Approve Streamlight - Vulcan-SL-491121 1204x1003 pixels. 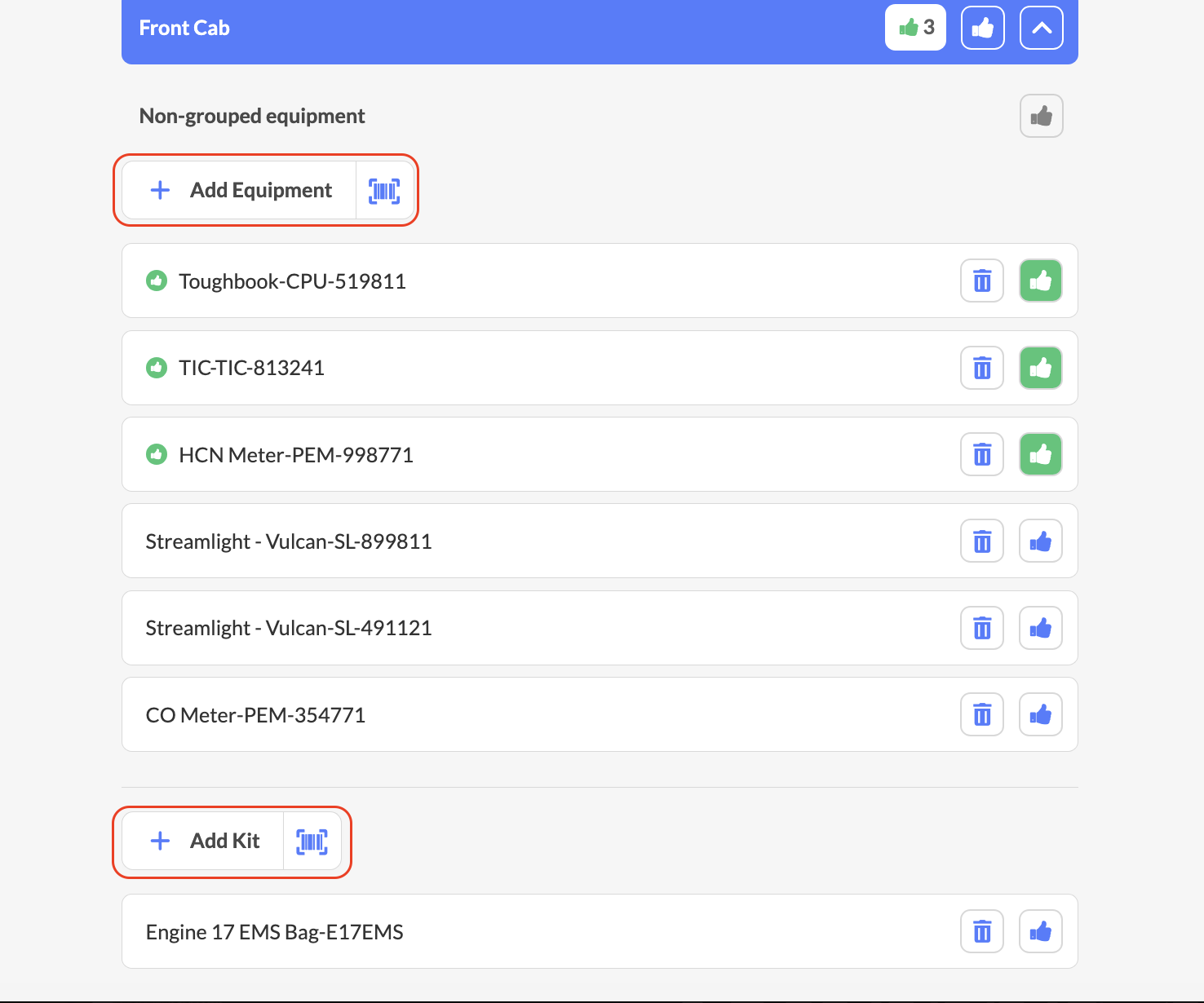click(1041, 628)
